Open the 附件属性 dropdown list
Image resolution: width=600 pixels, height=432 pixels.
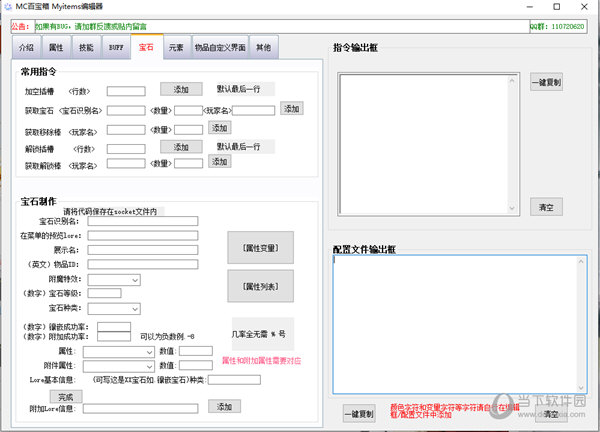pyautogui.click(x=118, y=365)
